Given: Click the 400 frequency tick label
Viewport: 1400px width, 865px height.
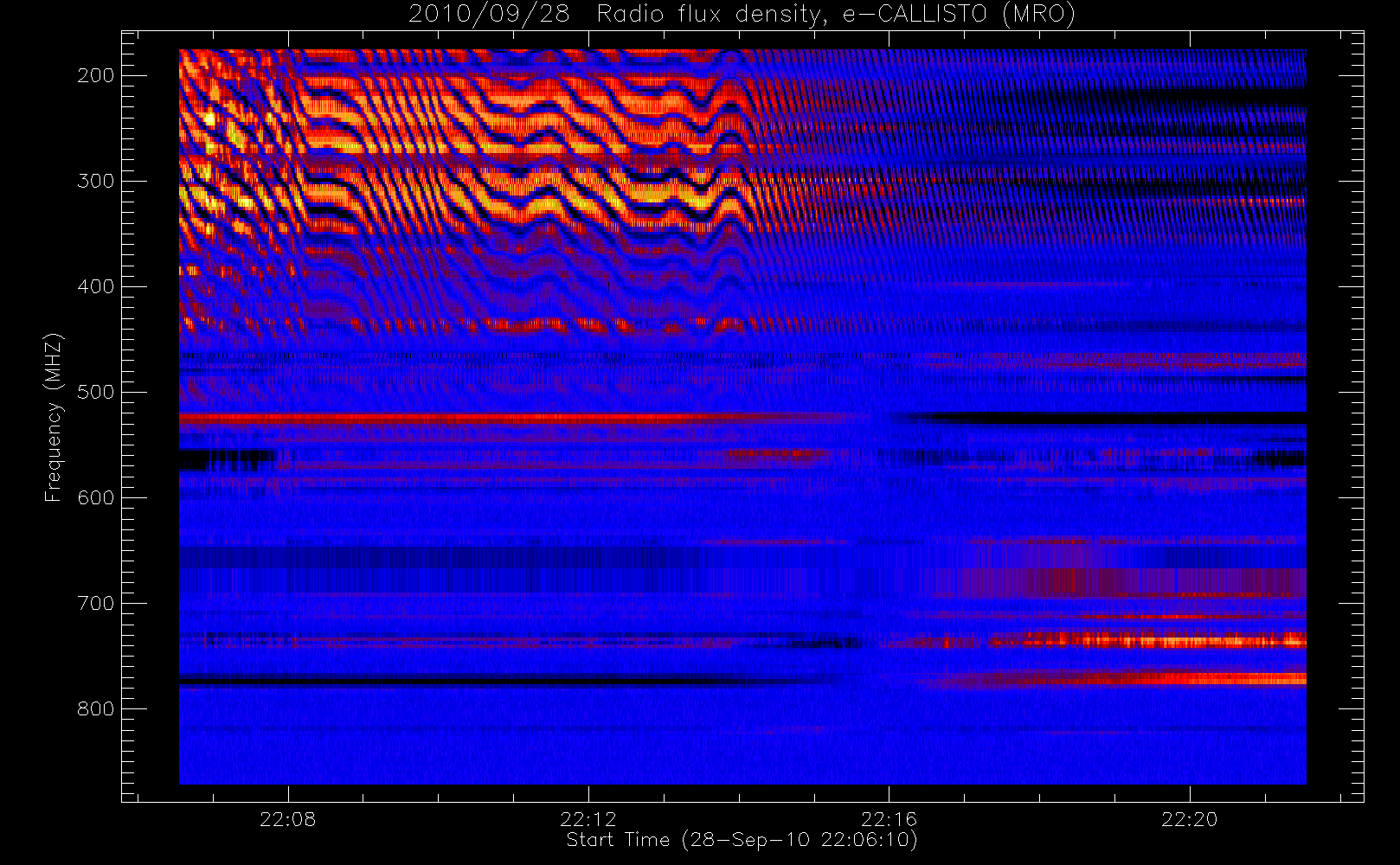Looking at the screenshot, I should point(96,286).
